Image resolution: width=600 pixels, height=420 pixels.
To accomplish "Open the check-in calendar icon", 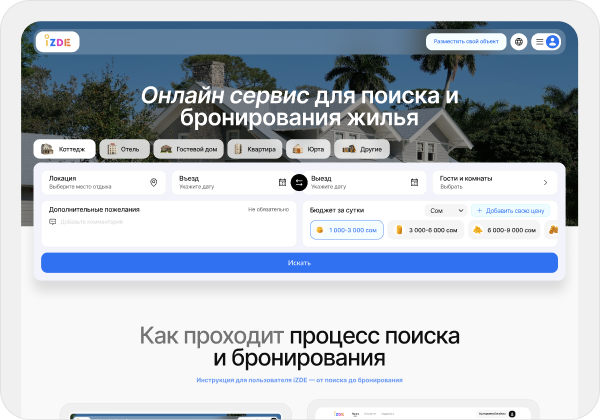I will [x=282, y=182].
